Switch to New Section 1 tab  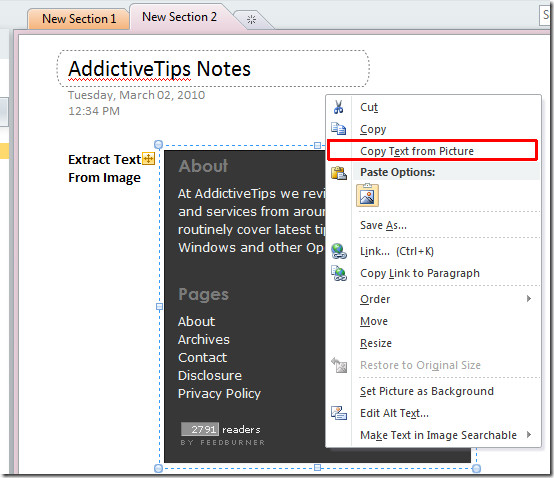(x=78, y=19)
